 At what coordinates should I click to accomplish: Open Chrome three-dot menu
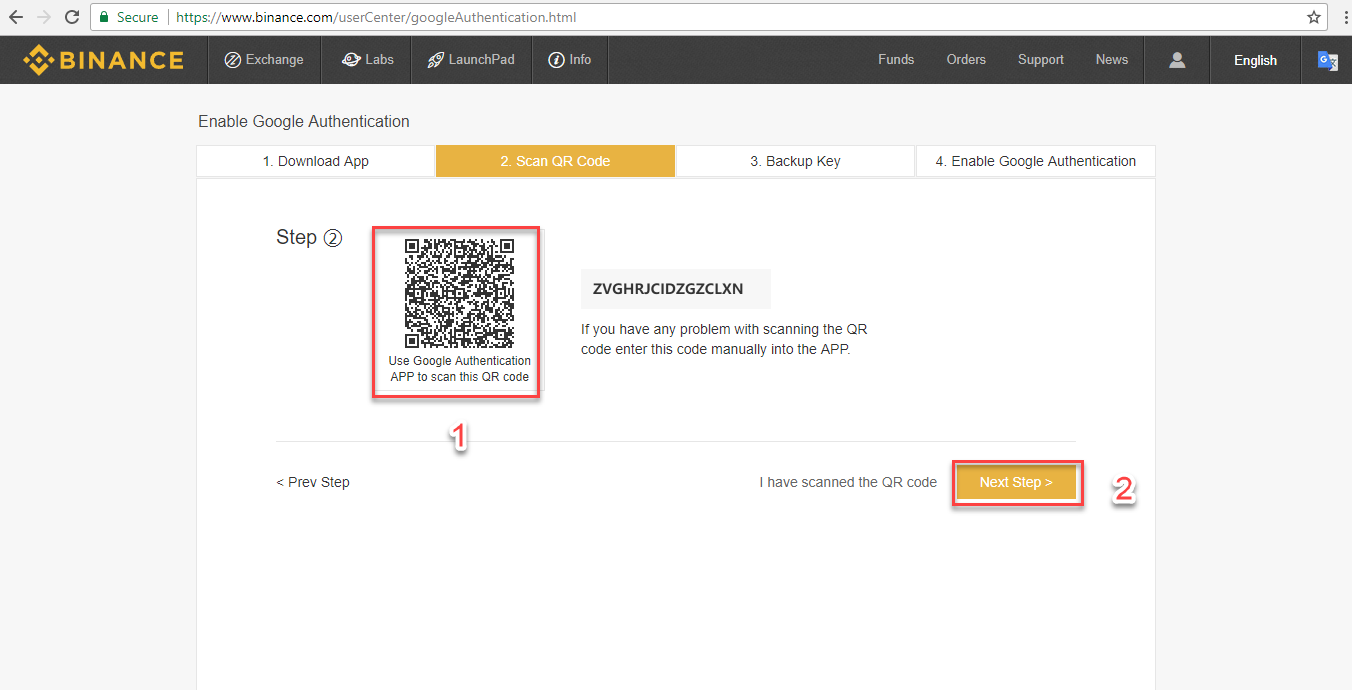1343,17
